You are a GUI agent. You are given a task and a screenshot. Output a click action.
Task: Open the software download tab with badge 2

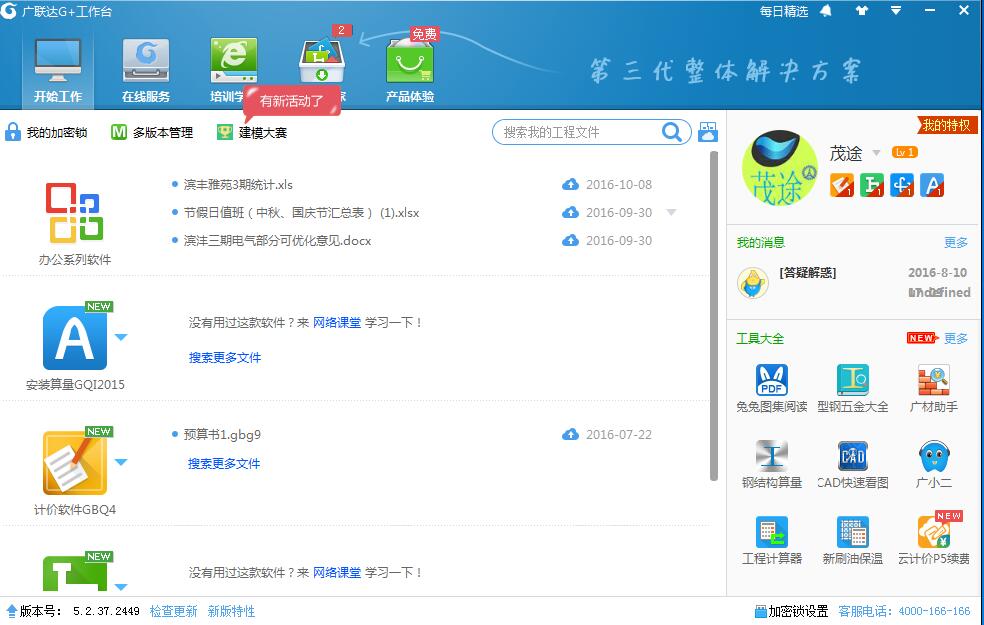tap(322, 63)
